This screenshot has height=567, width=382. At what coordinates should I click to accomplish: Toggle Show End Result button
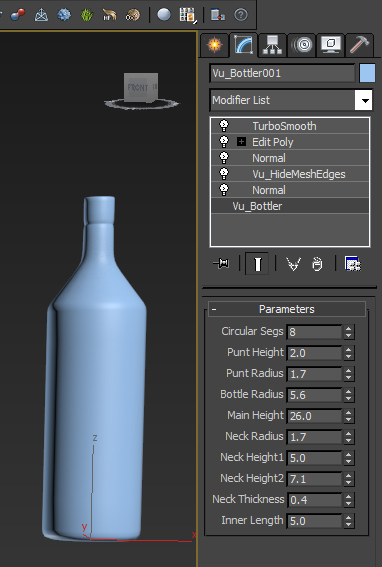(x=257, y=264)
